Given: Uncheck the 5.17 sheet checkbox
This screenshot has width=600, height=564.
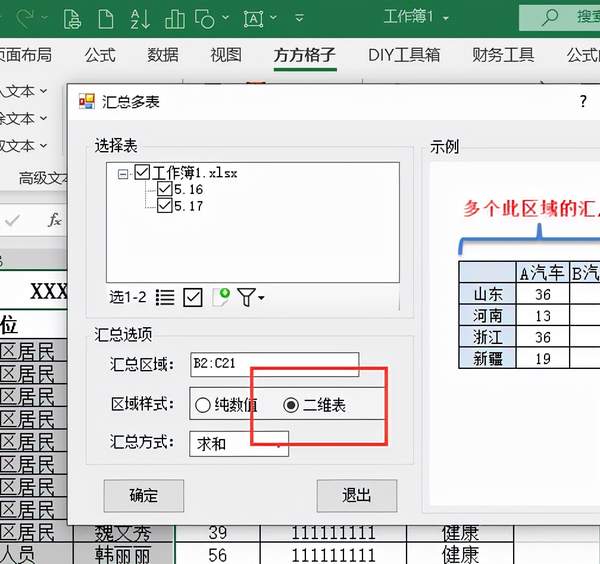Looking at the screenshot, I should (x=165, y=206).
